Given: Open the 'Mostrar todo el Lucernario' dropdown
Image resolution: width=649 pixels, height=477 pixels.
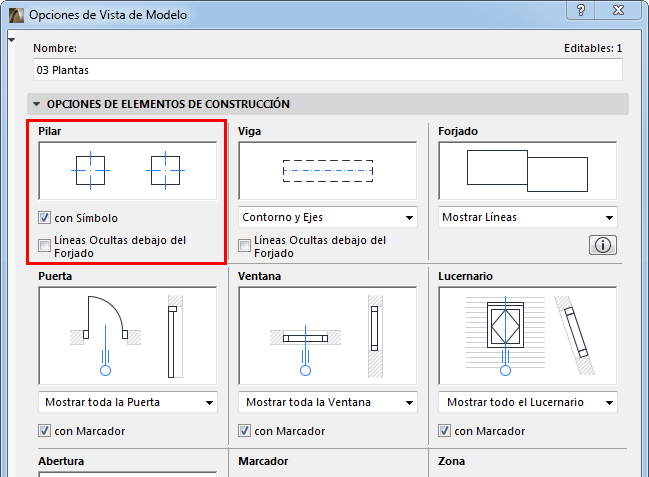Looking at the screenshot, I should [x=527, y=402].
